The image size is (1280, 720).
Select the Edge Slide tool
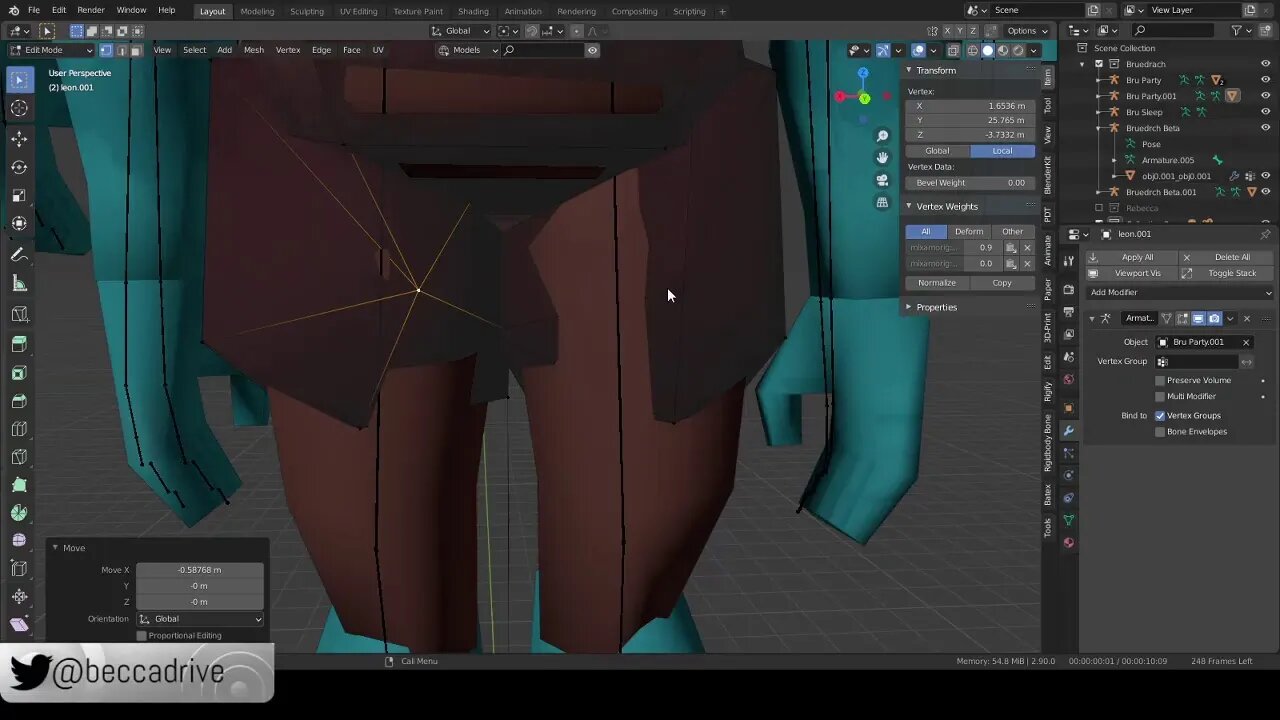point(19,569)
